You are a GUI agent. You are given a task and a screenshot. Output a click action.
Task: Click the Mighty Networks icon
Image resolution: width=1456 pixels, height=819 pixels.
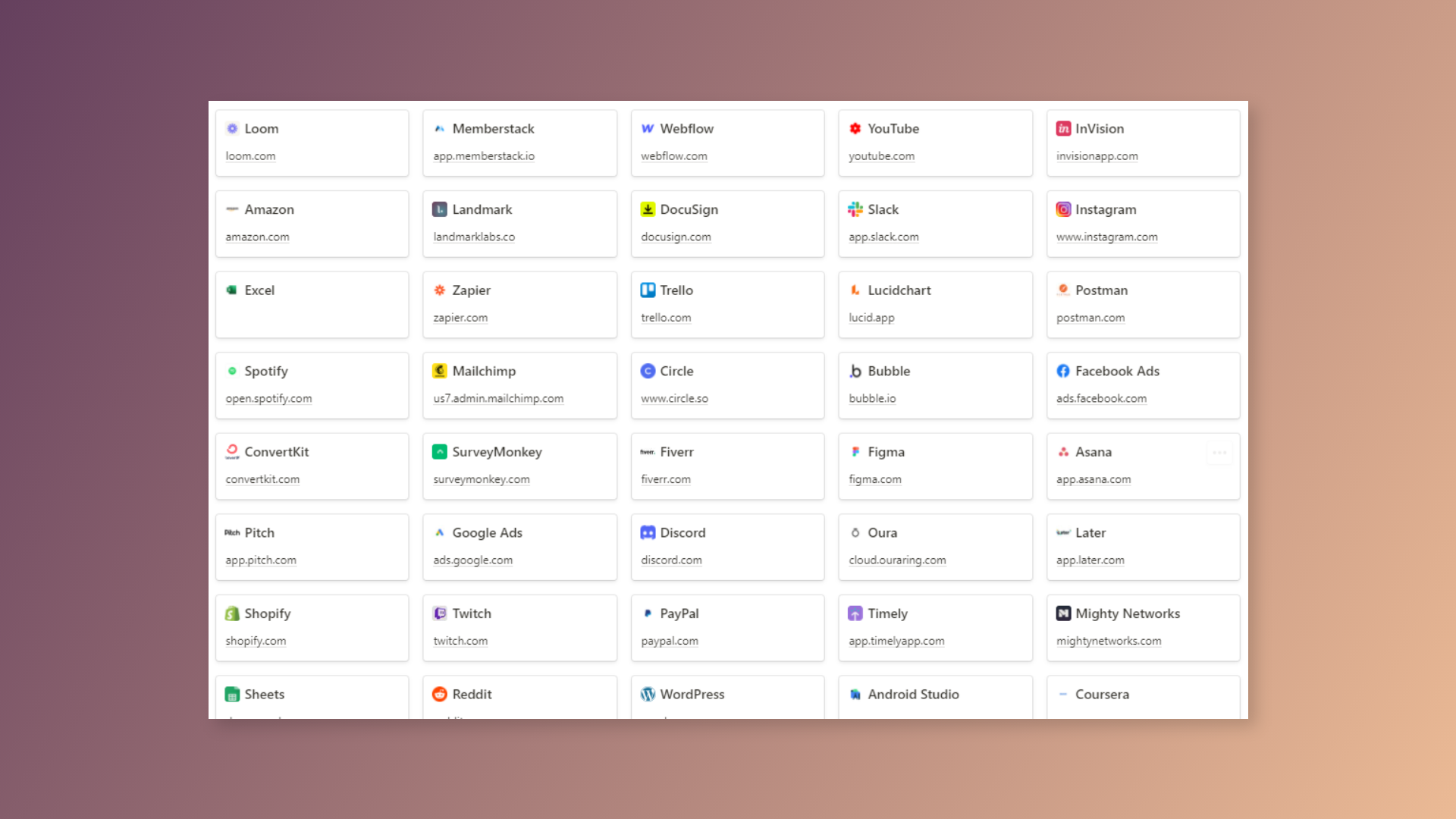click(x=1063, y=613)
